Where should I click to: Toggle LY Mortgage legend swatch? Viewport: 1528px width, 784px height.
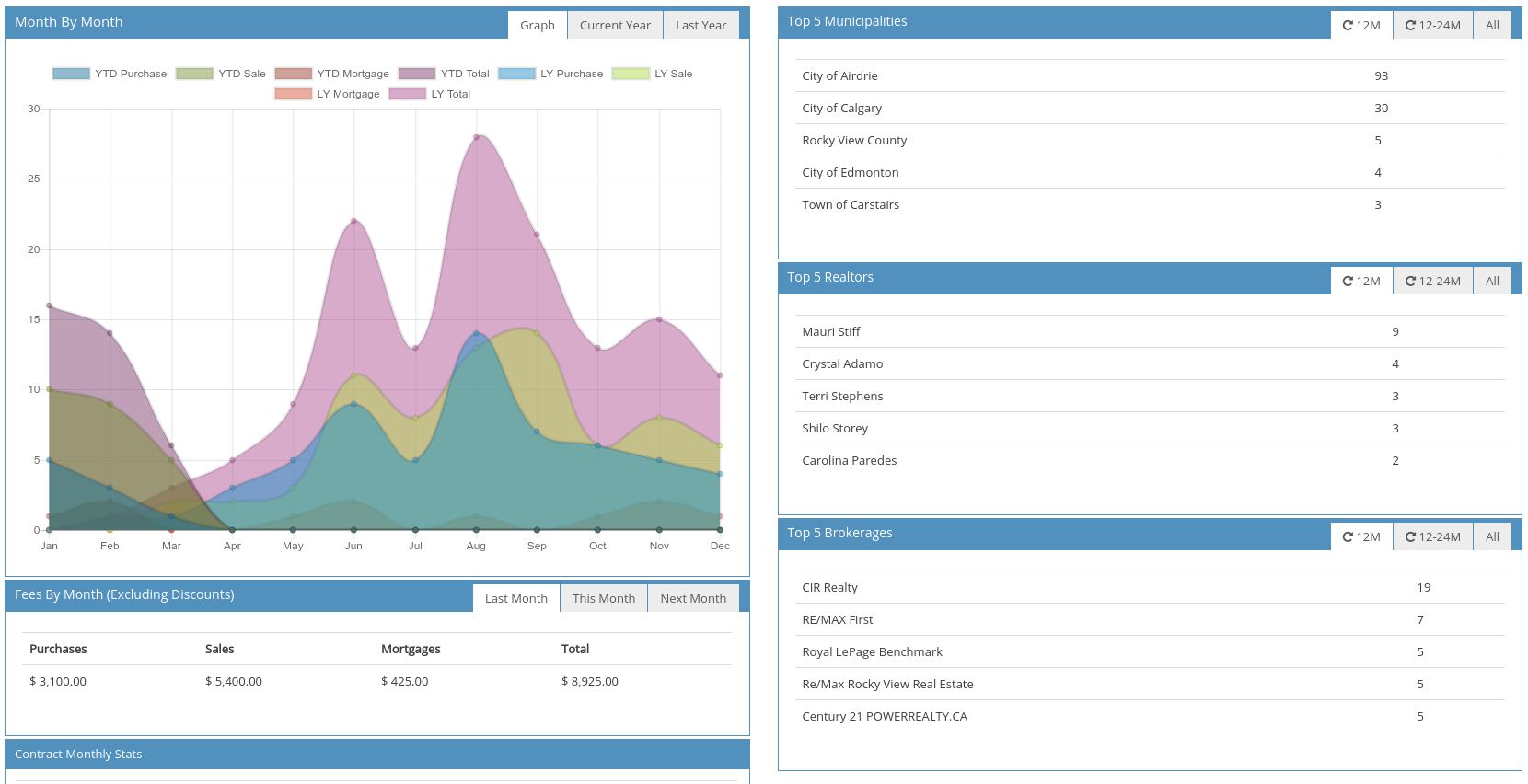point(294,94)
